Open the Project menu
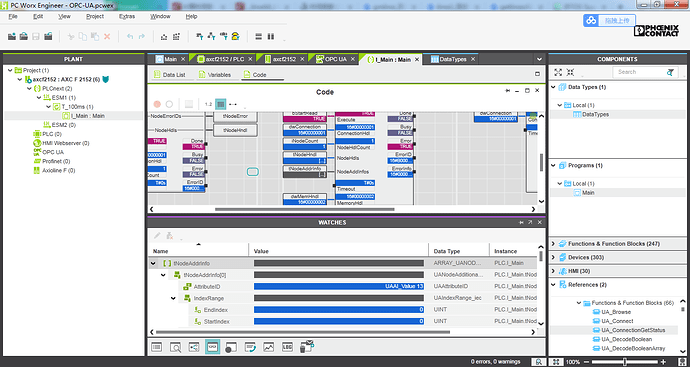Screen dimensions: 690x367 point(95,16)
